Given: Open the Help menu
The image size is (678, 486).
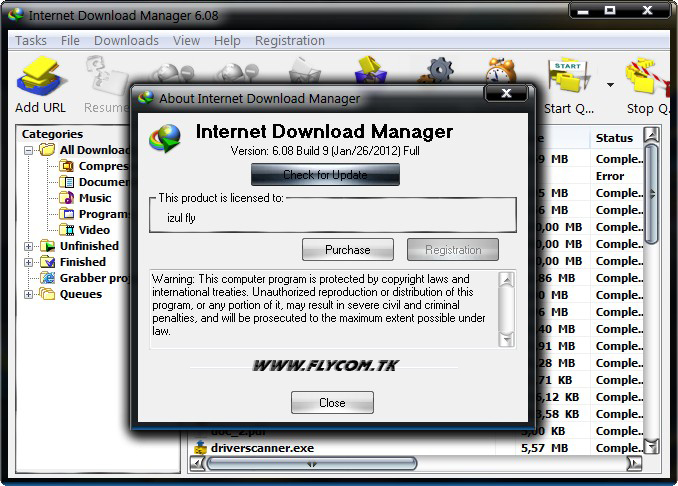Looking at the screenshot, I should pyautogui.click(x=227, y=41).
